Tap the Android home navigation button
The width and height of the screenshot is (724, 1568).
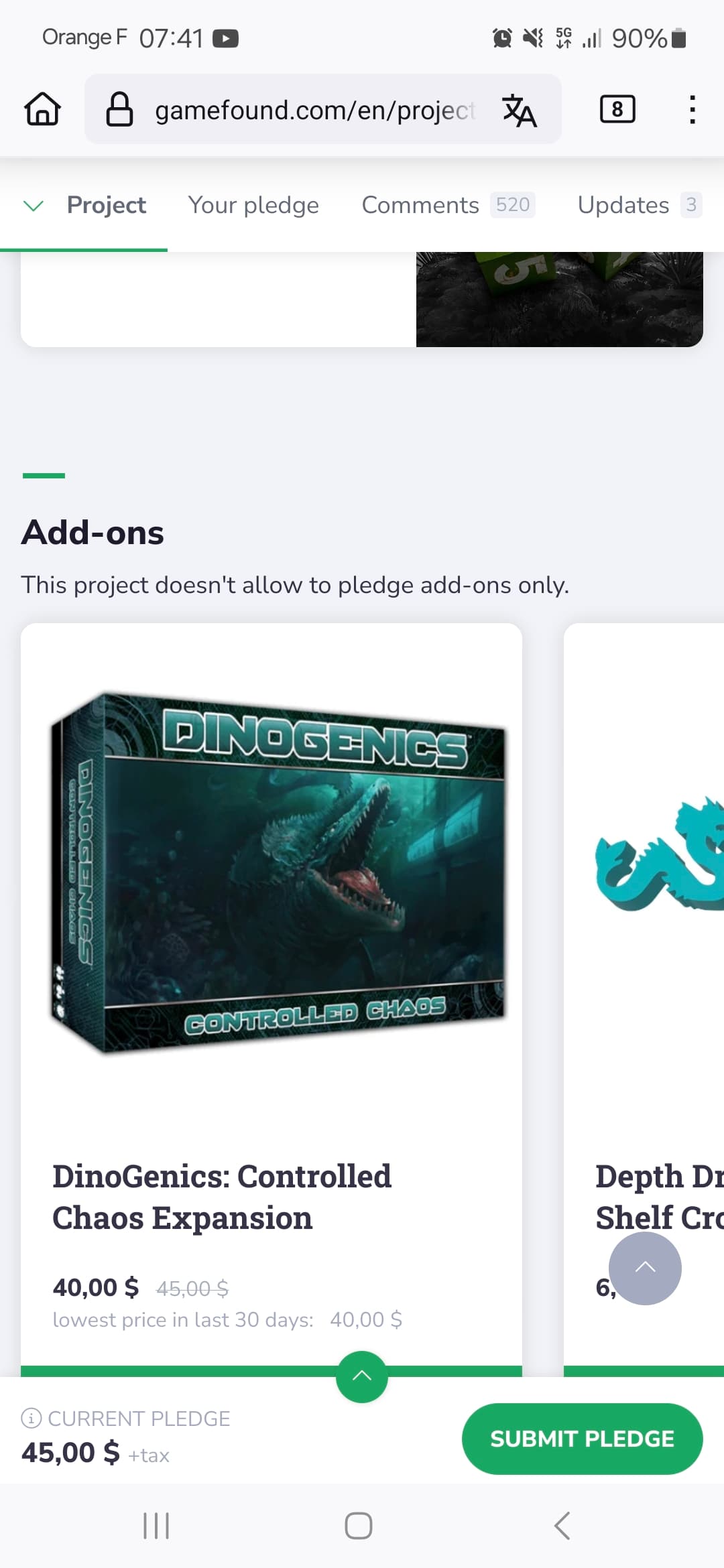pos(359,1526)
